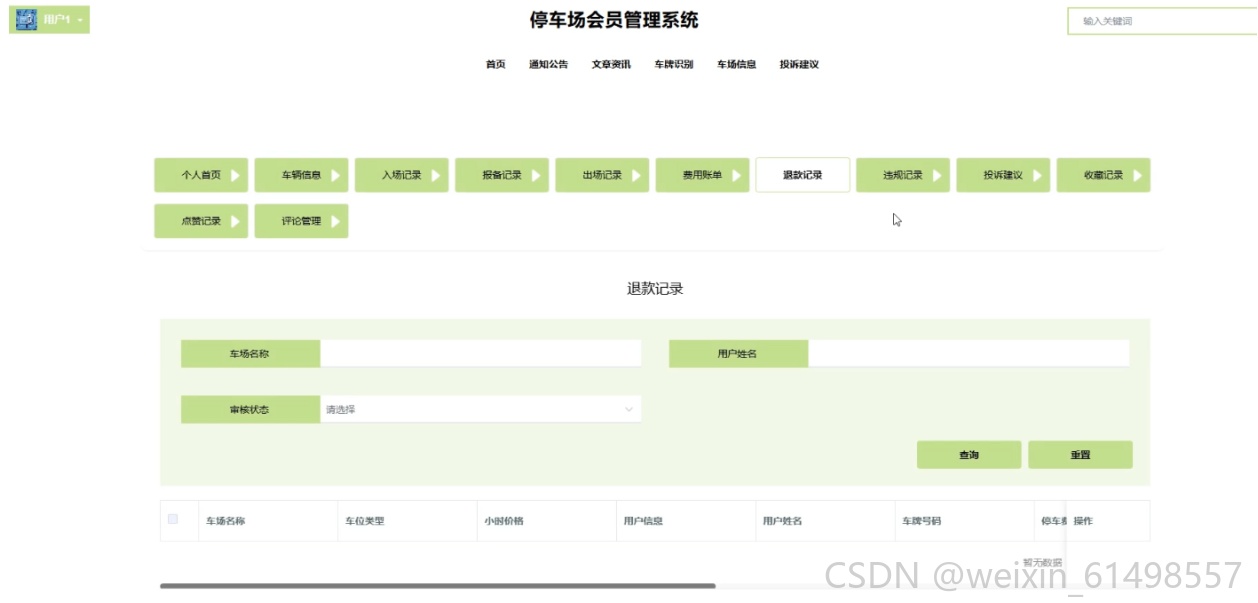Viewport: 1258px width, 603px height.
Task: Open 投诉建议 in the top navigation bar
Action: 799,65
